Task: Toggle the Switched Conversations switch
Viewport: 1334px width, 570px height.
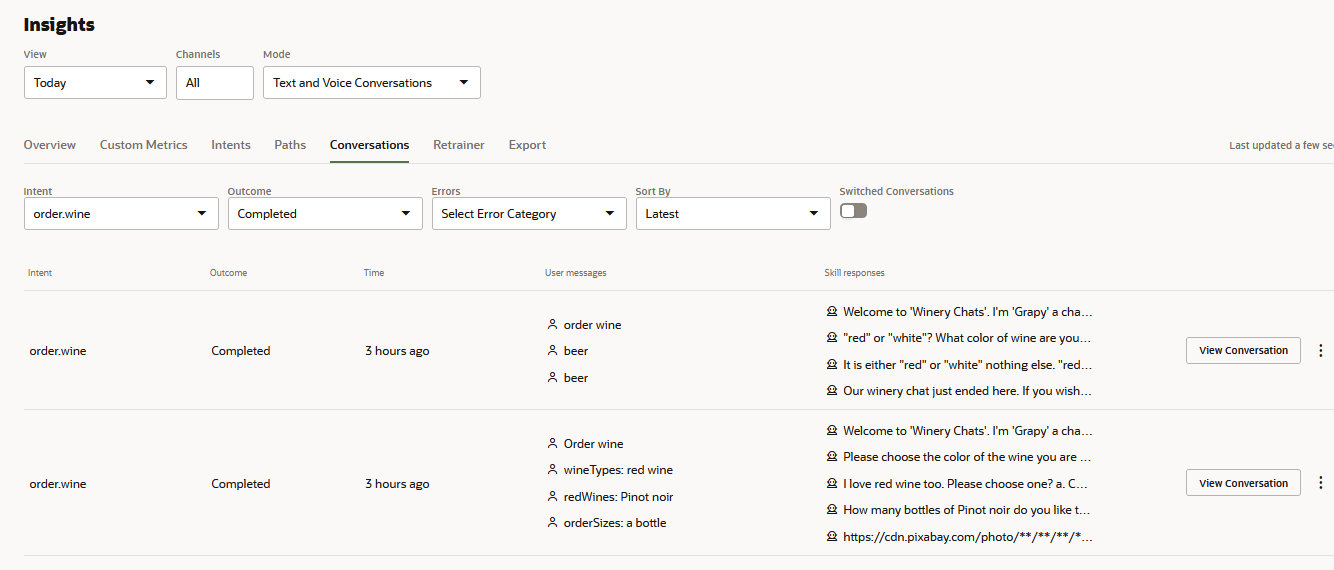Action: [x=853, y=211]
